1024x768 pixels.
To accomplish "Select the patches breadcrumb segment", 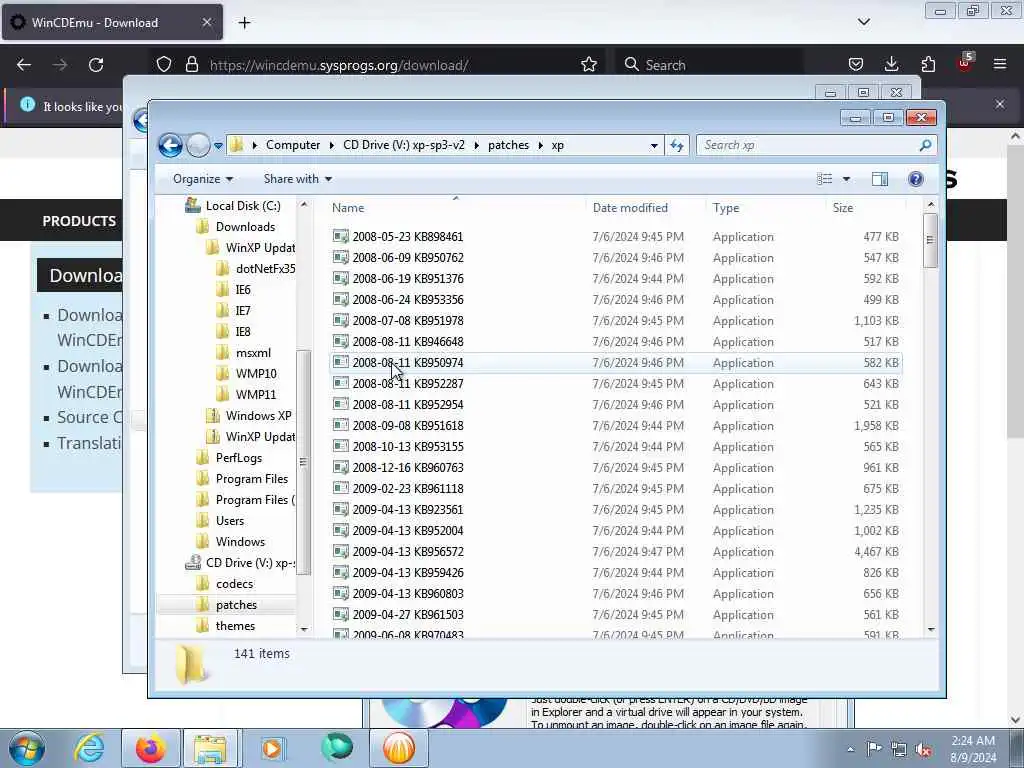I will (508, 145).
